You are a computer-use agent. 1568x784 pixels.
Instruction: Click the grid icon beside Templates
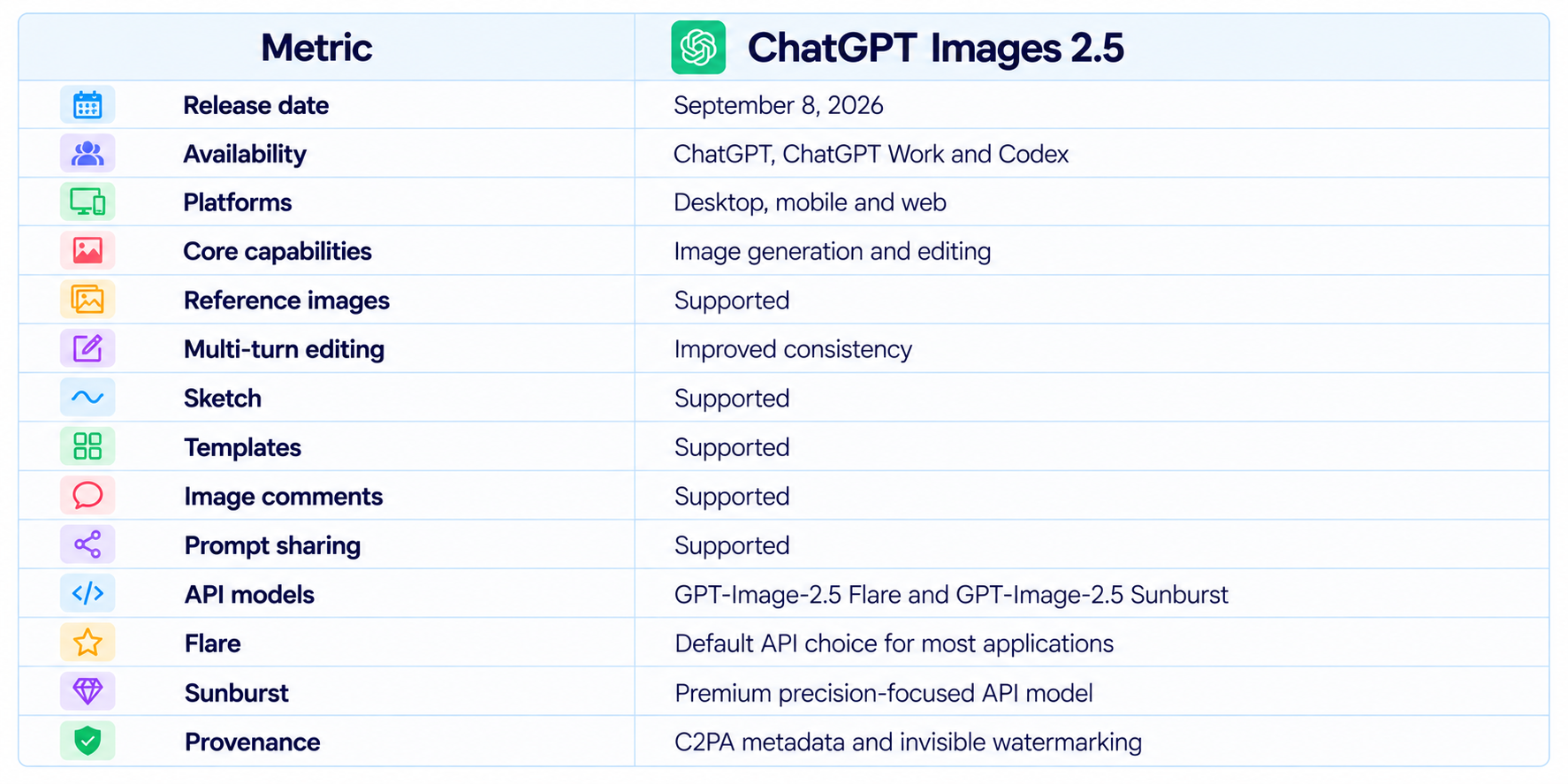[x=88, y=446]
